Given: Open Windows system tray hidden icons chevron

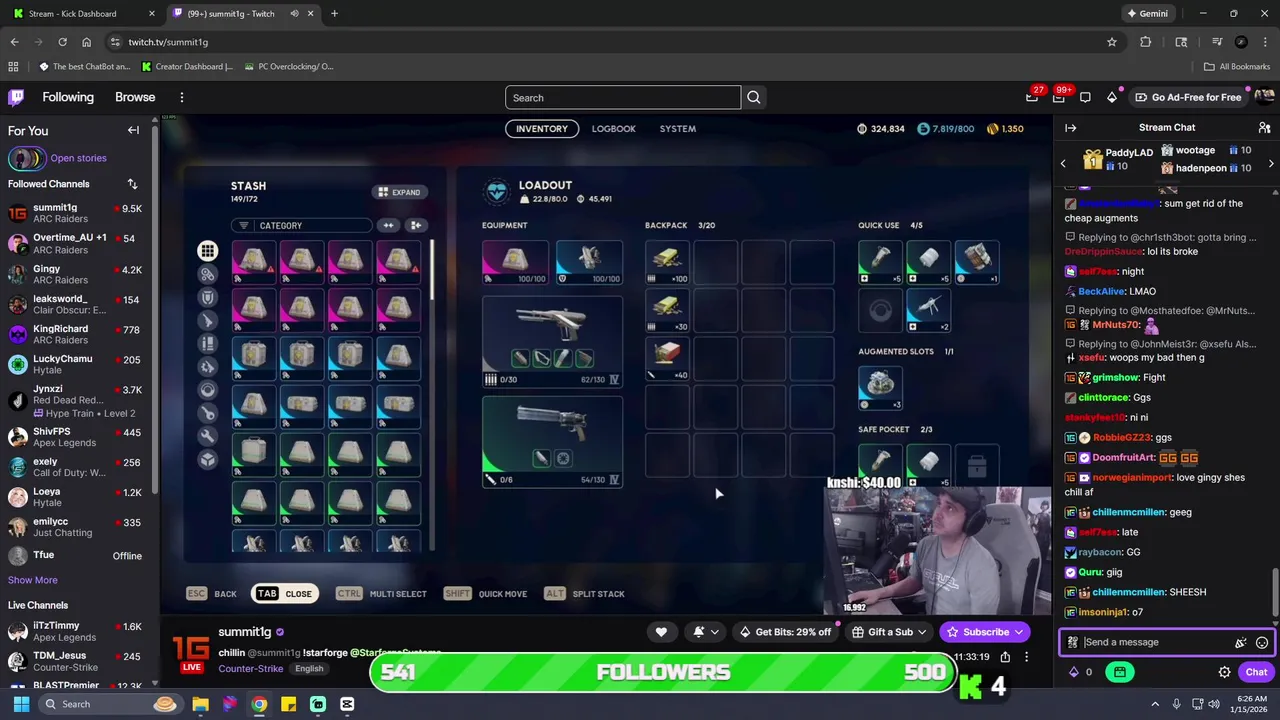Looking at the screenshot, I should click(x=1155, y=704).
